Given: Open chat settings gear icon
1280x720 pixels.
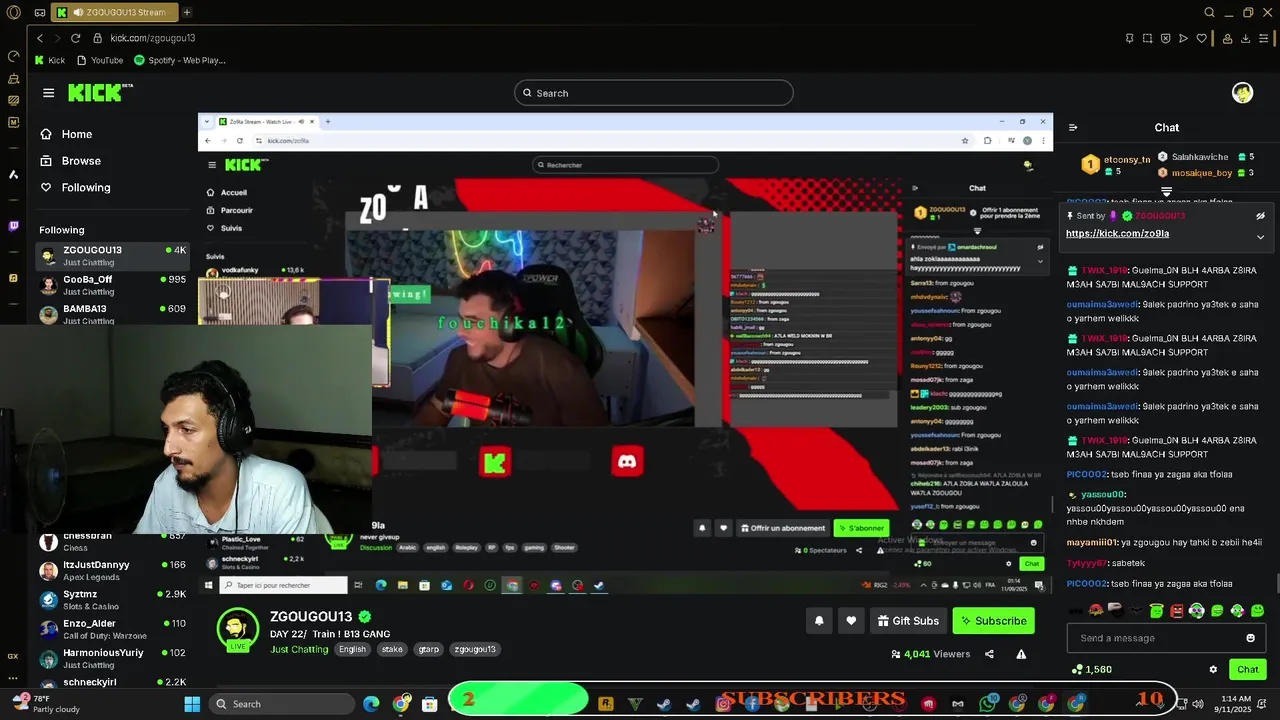Looking at the screenshot, I should pyautogui.click(x=1213, y=670).
